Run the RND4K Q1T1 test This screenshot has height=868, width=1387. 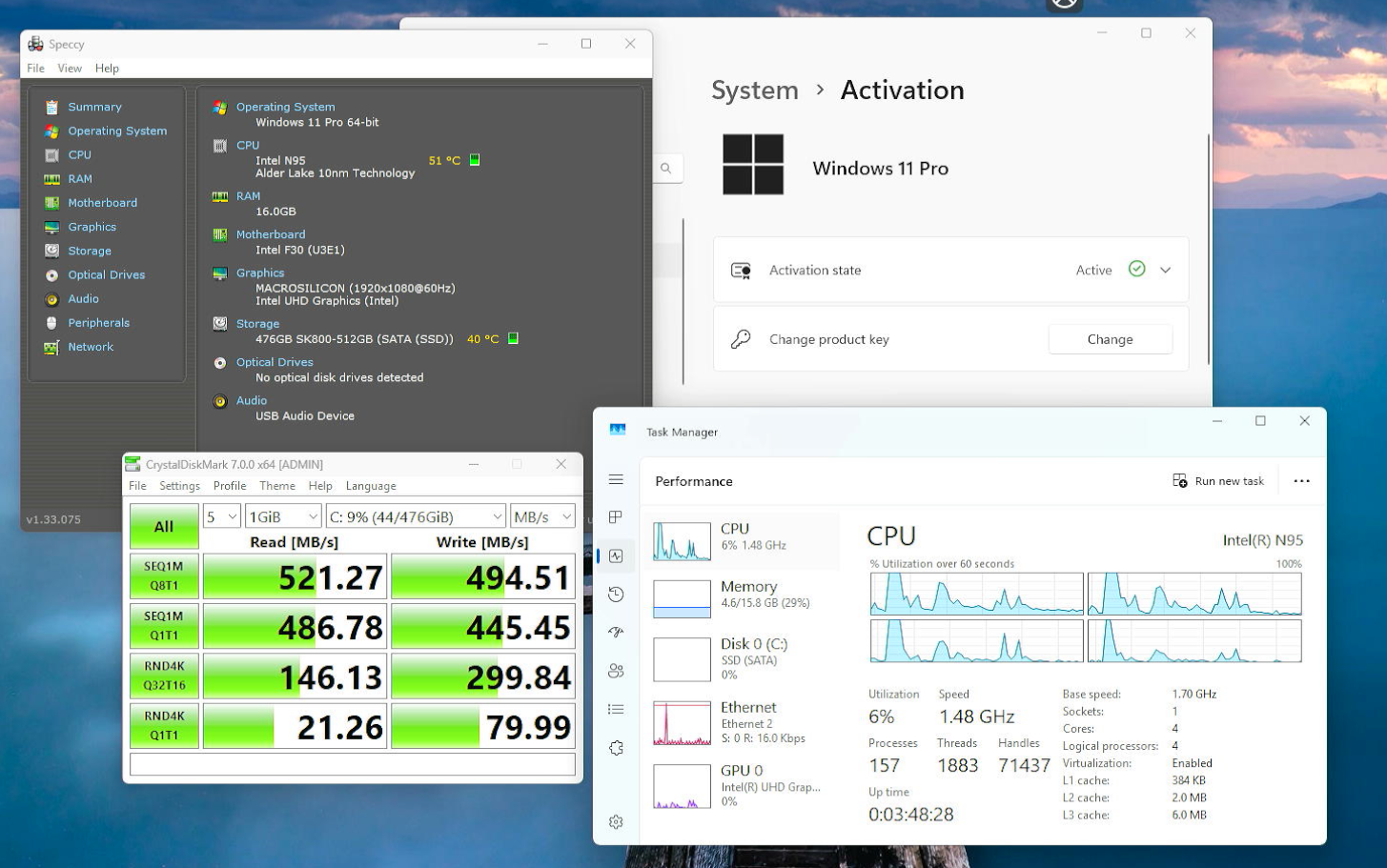click(x=164, y=726)
